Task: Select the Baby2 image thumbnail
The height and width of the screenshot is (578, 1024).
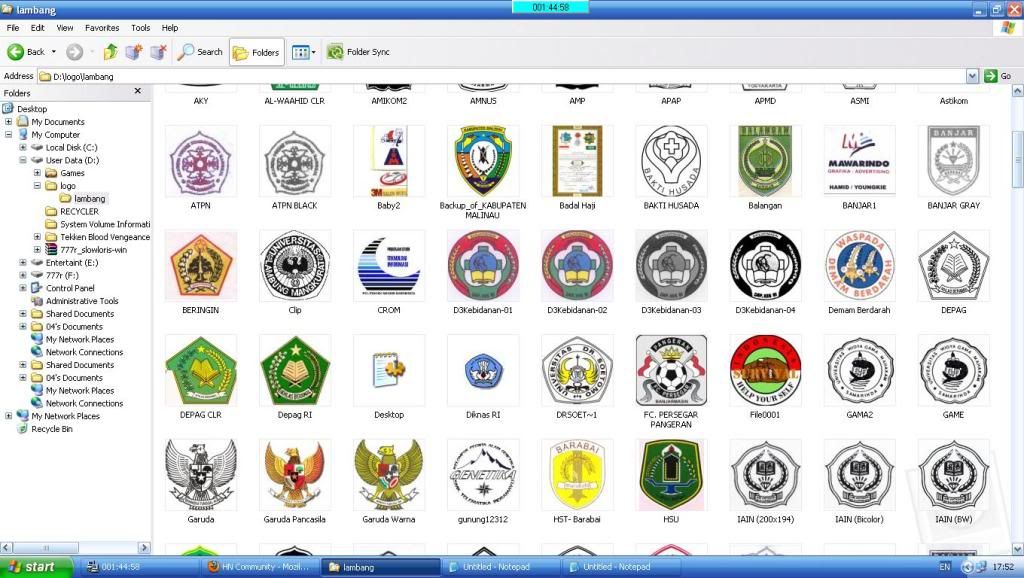Action: (x=389, y=161)
